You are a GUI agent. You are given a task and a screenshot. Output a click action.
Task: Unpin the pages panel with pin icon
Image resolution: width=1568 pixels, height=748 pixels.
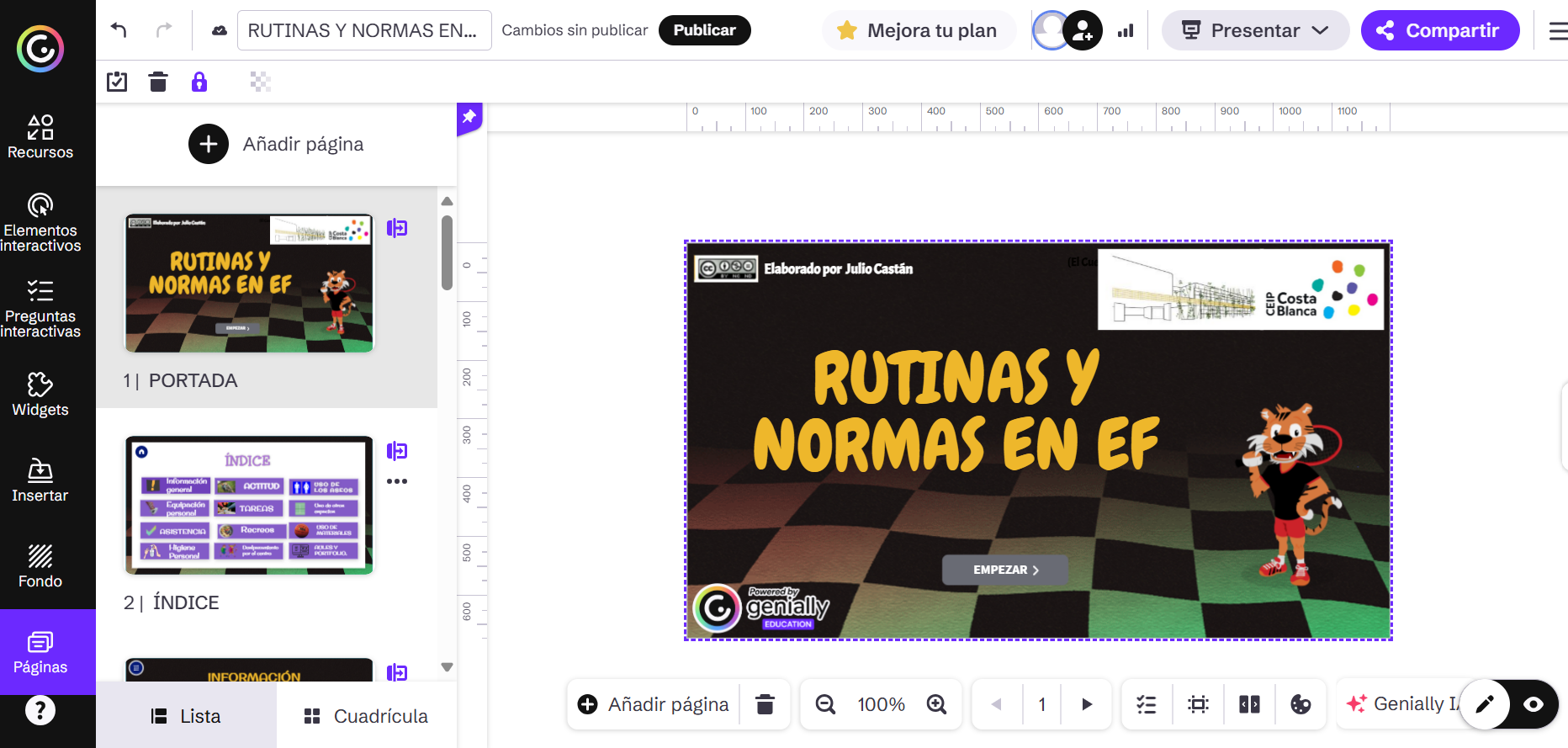point(469,117)
